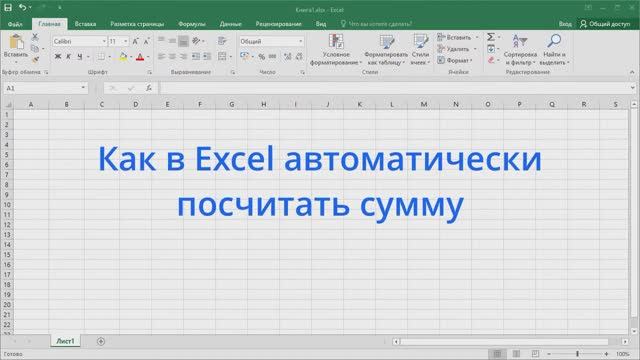The image size is (640, 360).
Task: Click the Save icon in quick access toolbar
Action: coord(8,7)
